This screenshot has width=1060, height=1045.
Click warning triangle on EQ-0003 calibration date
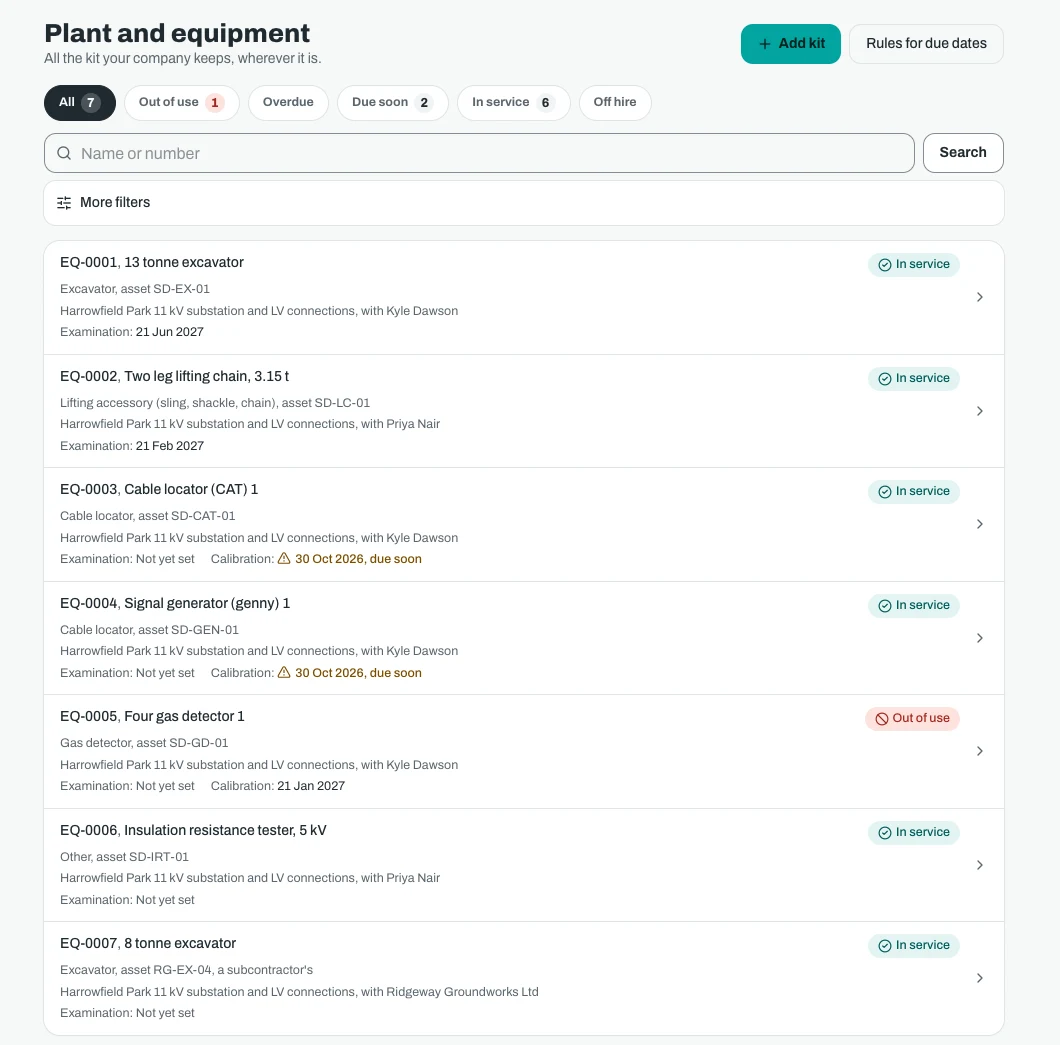pyautogui.click(x=284, y=559)
